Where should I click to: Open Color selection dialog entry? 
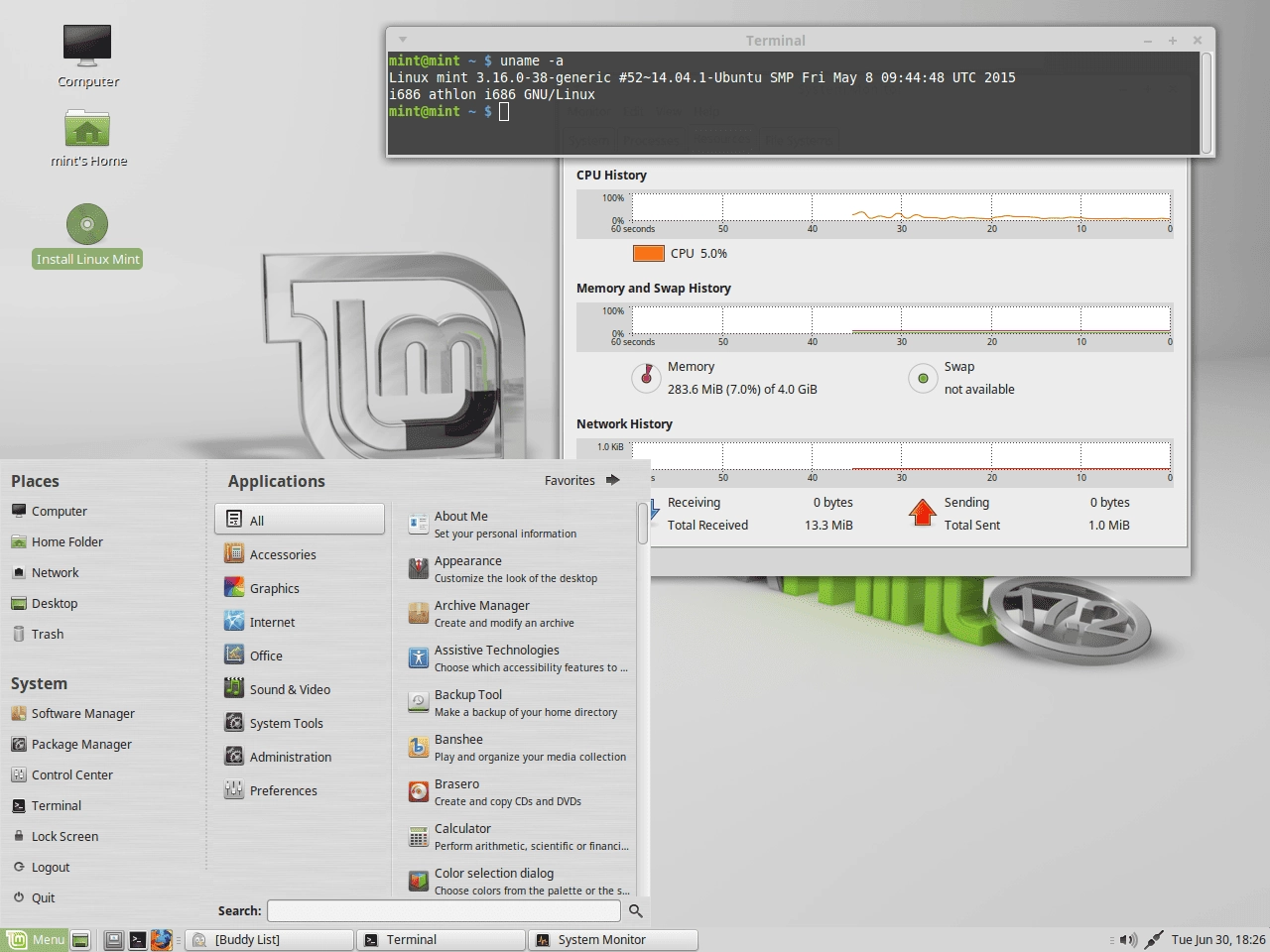pos(520,881)
